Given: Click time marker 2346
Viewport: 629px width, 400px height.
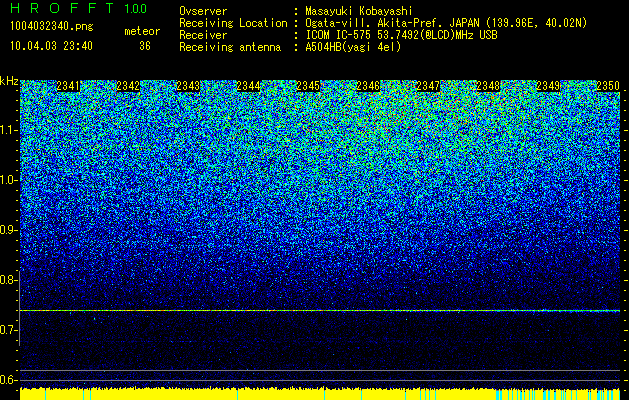Looking at the screenshot, I should 368,86.
